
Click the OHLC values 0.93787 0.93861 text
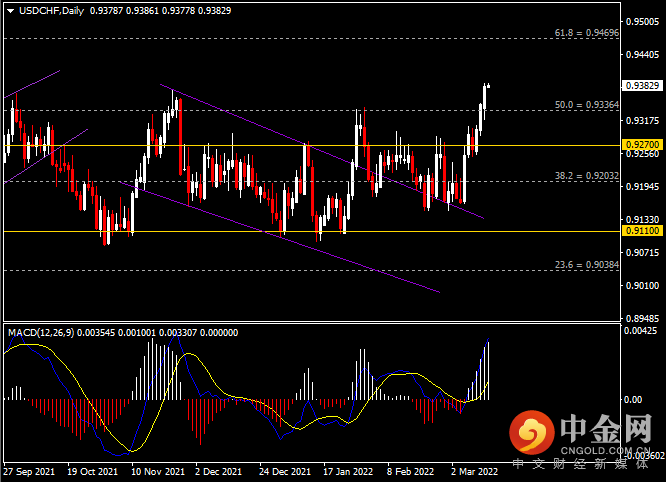click(124, 11)
